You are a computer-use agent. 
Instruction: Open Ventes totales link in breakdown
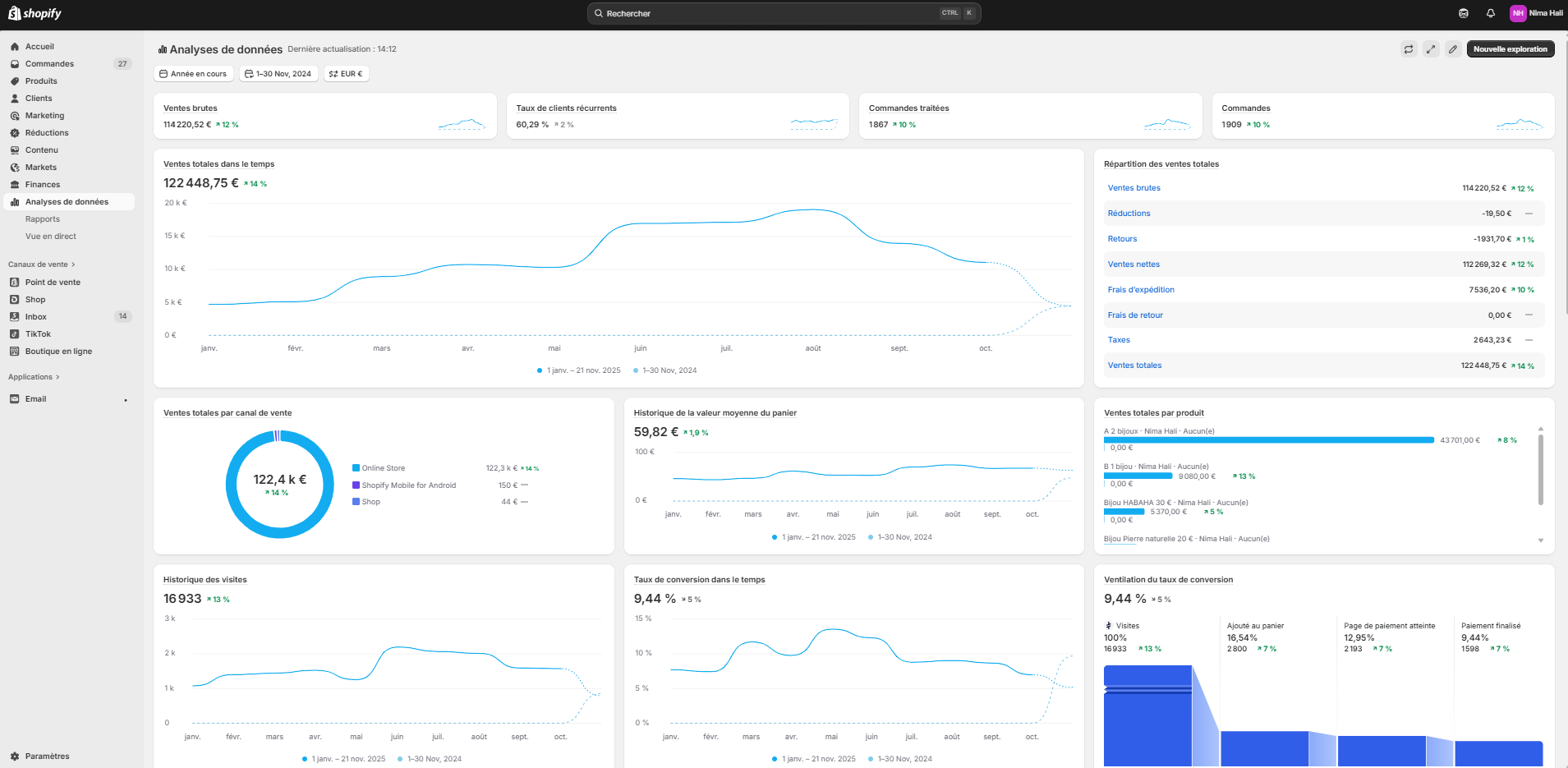1134,366
